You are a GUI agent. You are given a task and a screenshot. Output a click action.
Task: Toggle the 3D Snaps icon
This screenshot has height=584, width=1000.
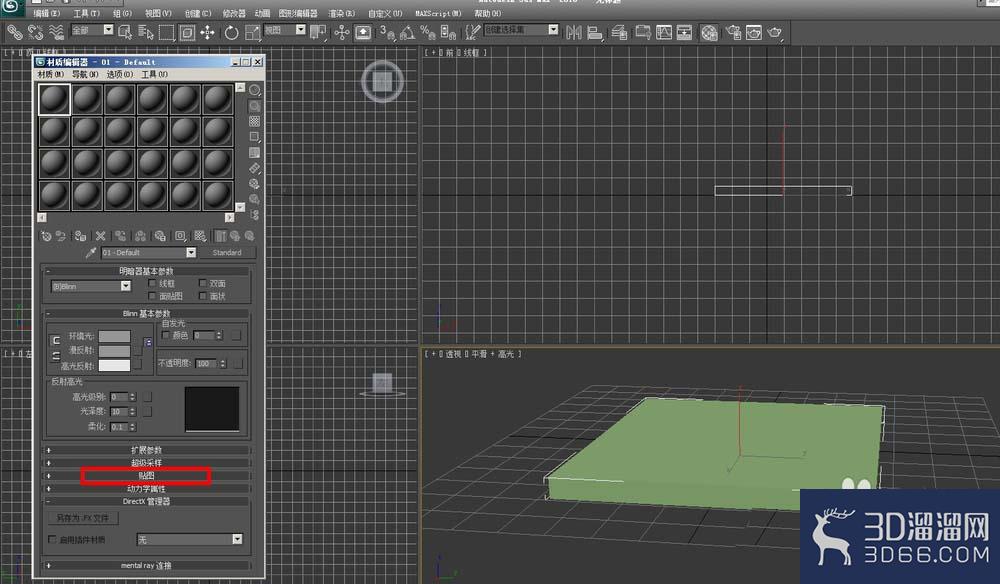[x=386, y=33]
